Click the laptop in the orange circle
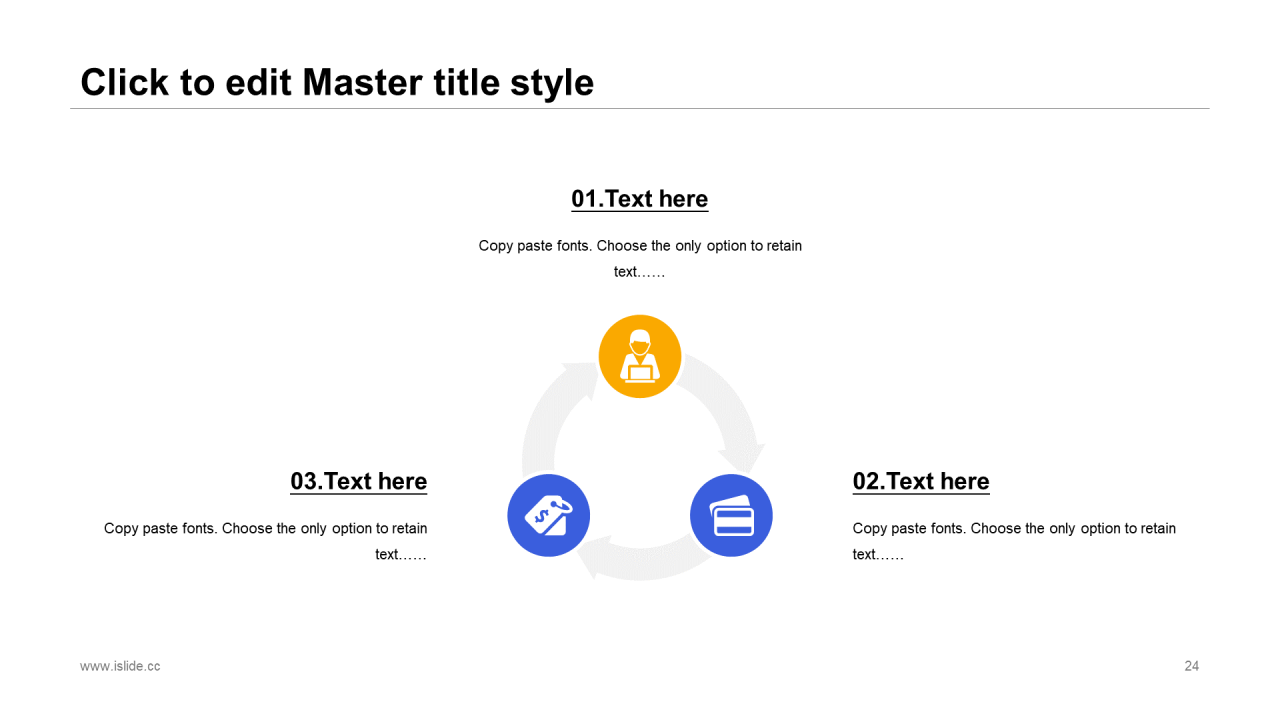 [640, 373]
